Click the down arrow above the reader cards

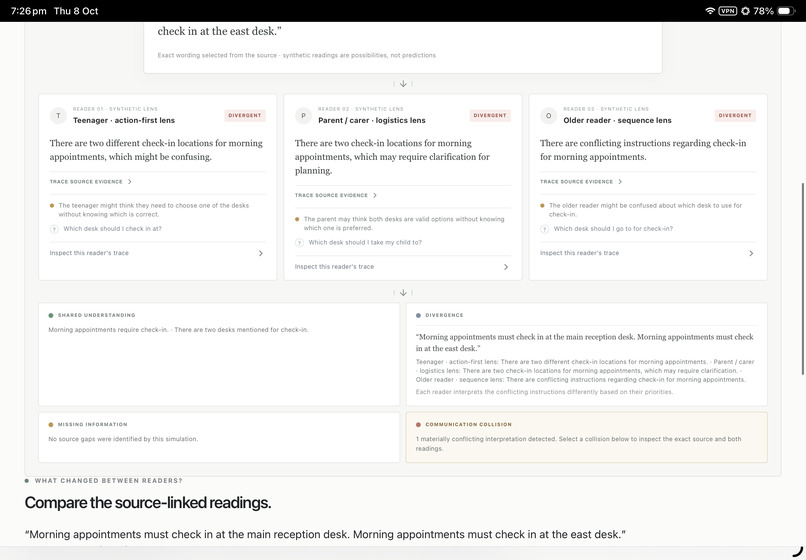pos(403,83)
